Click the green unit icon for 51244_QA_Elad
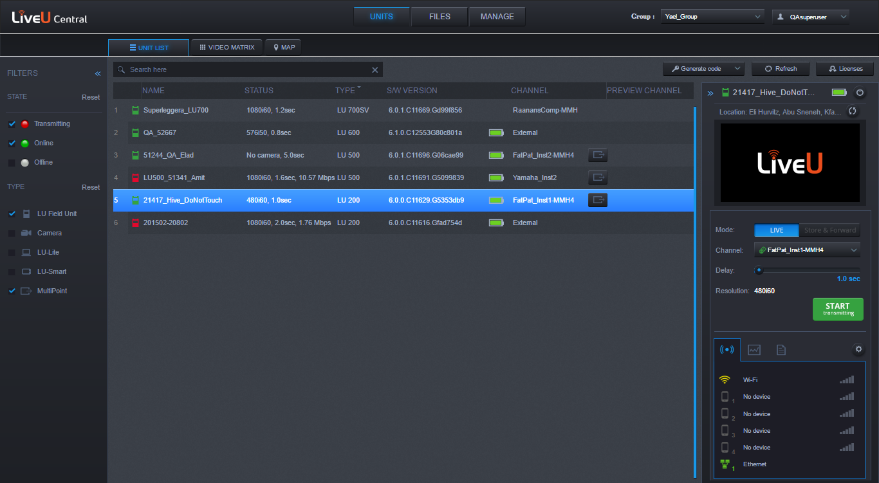Viewport: 879px width, 483px height. (x=135, y=155)
